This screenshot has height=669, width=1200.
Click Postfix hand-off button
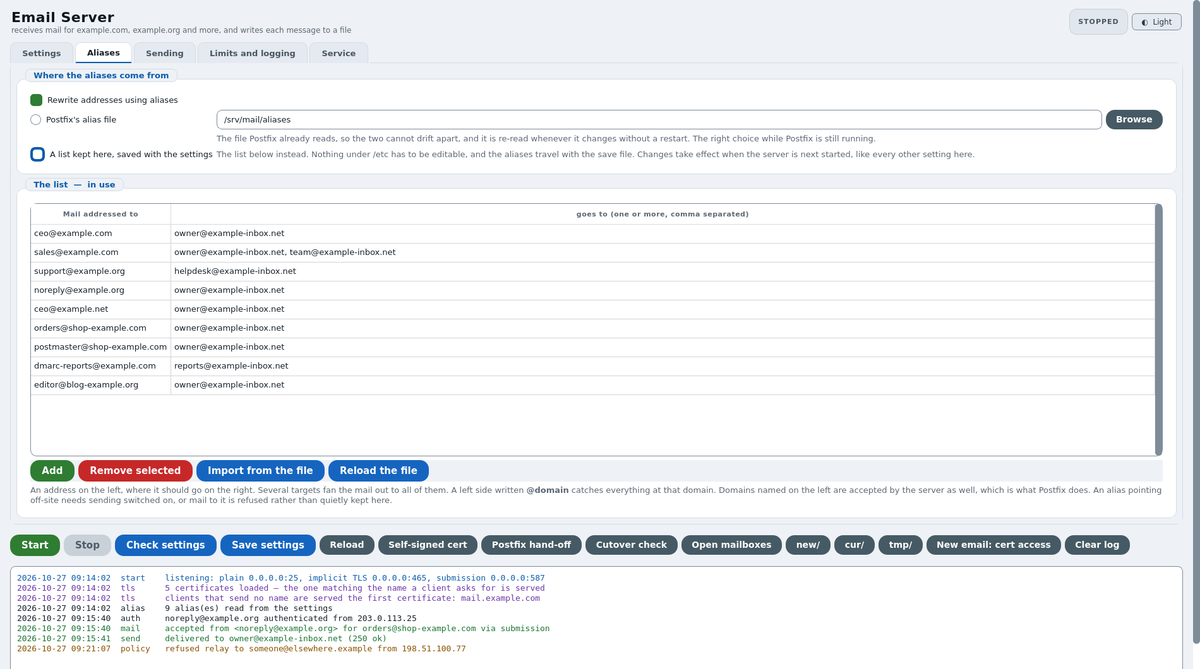pos(531,545)
